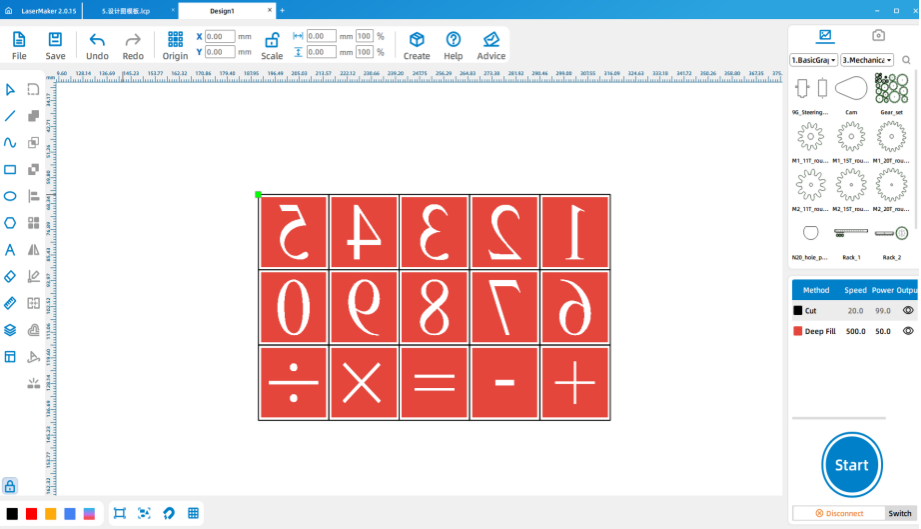Insert the Rack_1 thumbnail
This screenshot has height=529, width=921.
tap(851, 233)
